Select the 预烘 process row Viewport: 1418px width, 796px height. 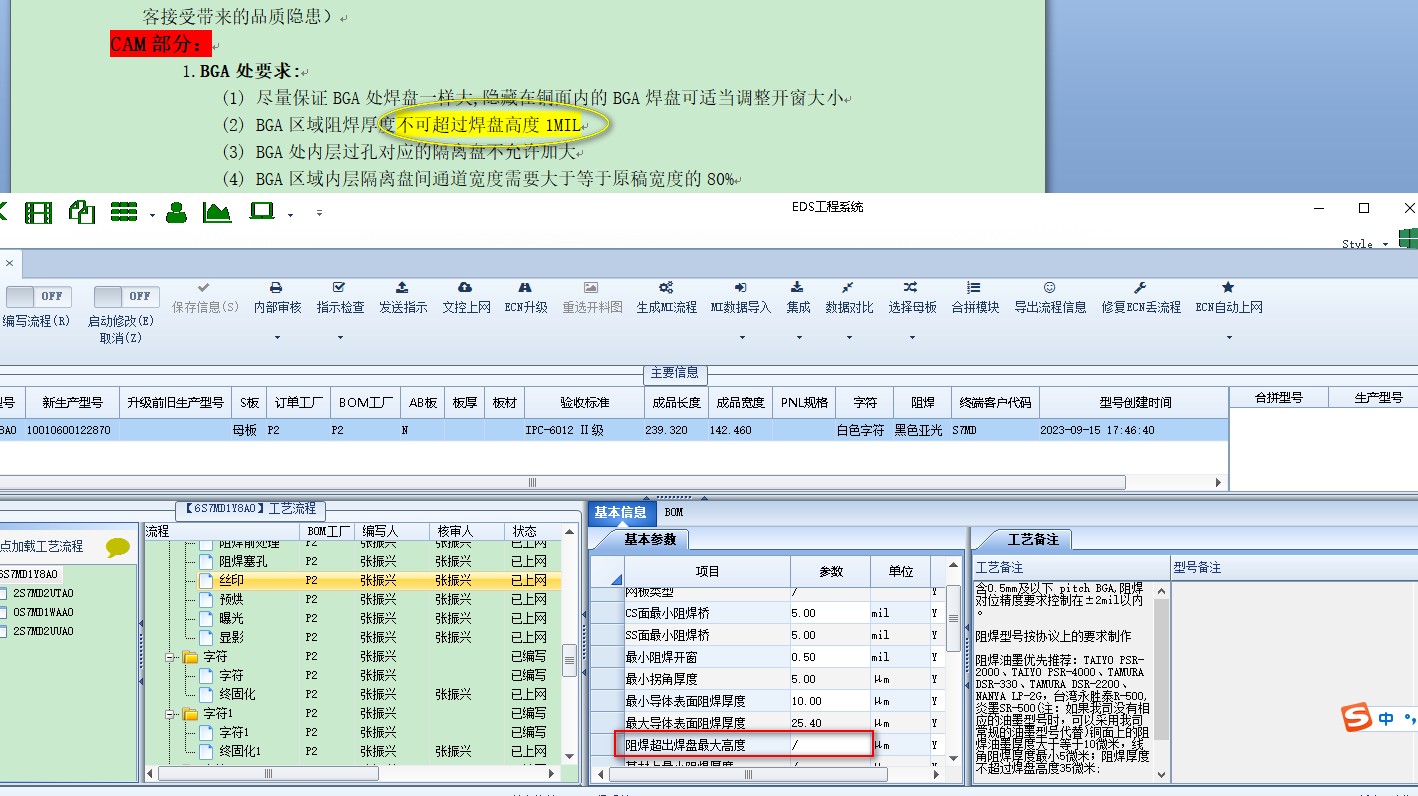click(x=353, y=599)
